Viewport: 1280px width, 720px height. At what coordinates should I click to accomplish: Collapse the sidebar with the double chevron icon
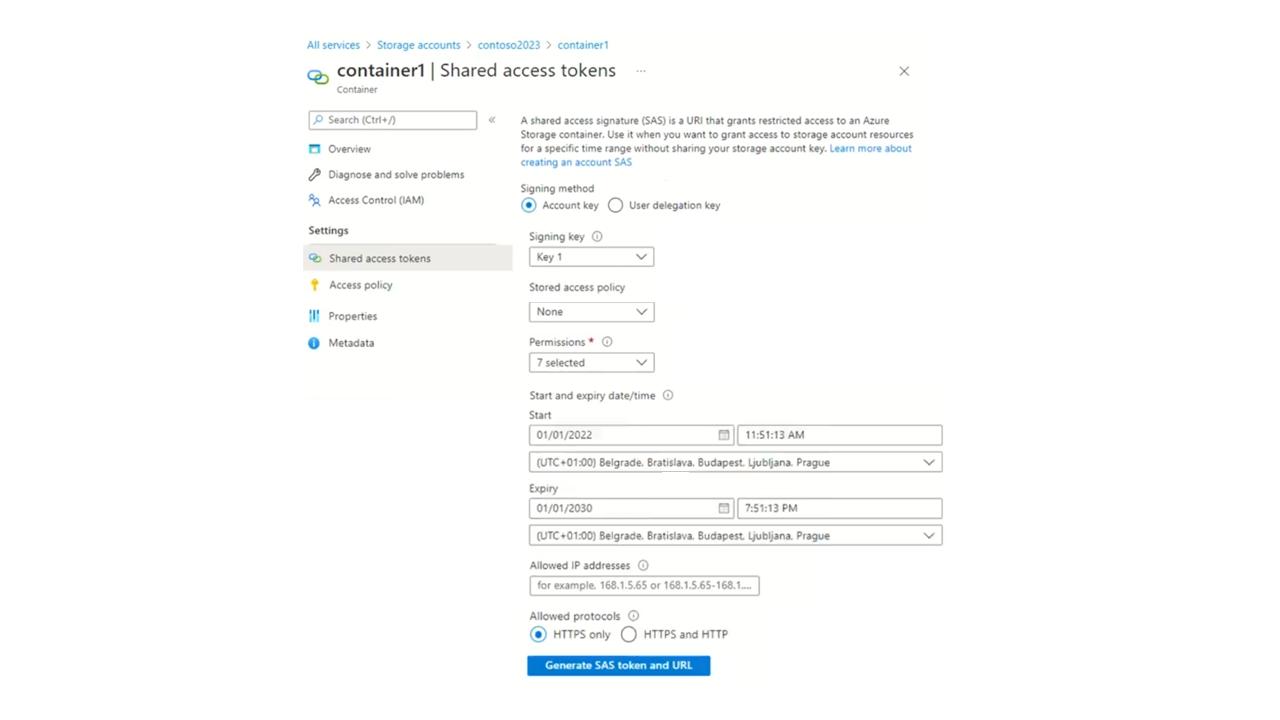[x=492, y=120]
